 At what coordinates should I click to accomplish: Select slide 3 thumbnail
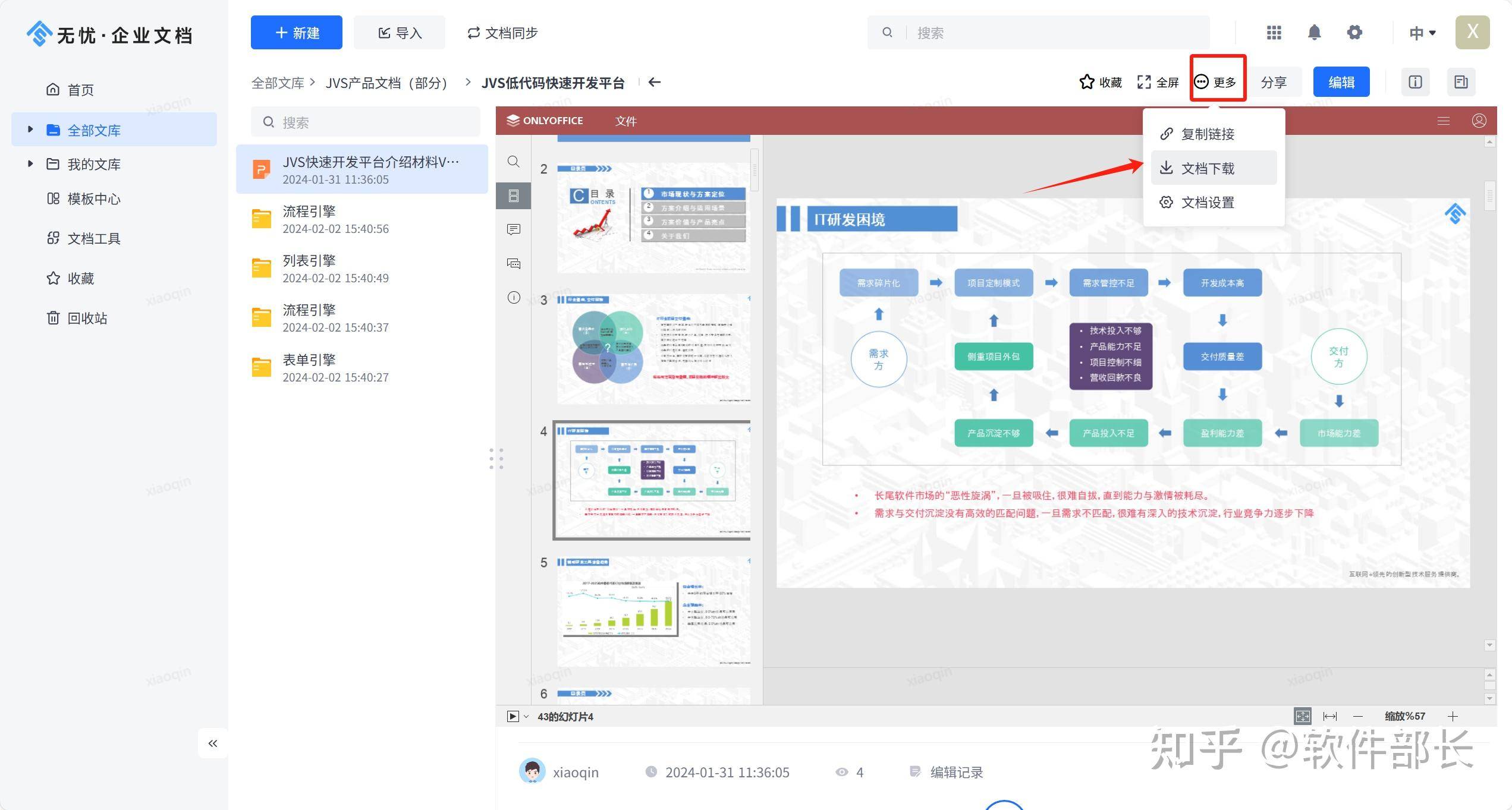[x=653, y=349]
